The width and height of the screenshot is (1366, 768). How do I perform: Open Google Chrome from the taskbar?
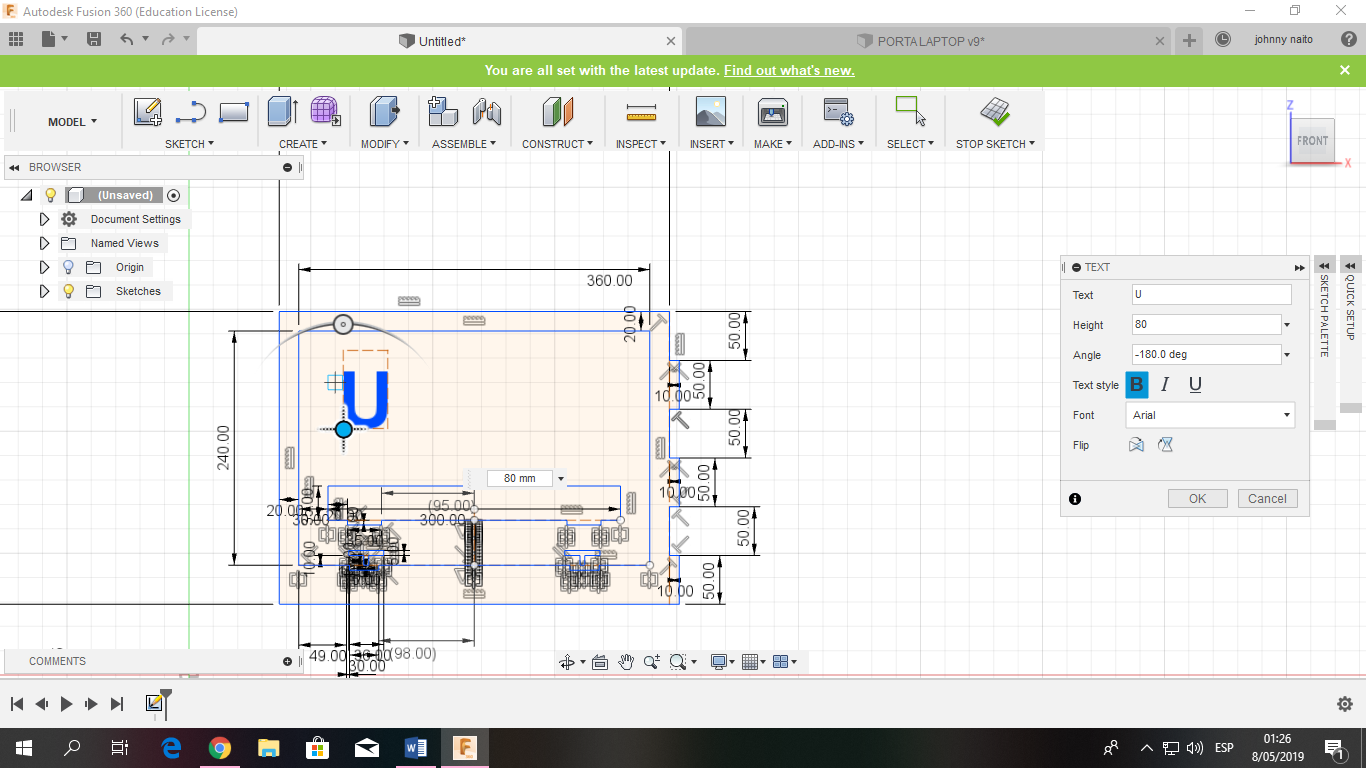click(220, 748)
